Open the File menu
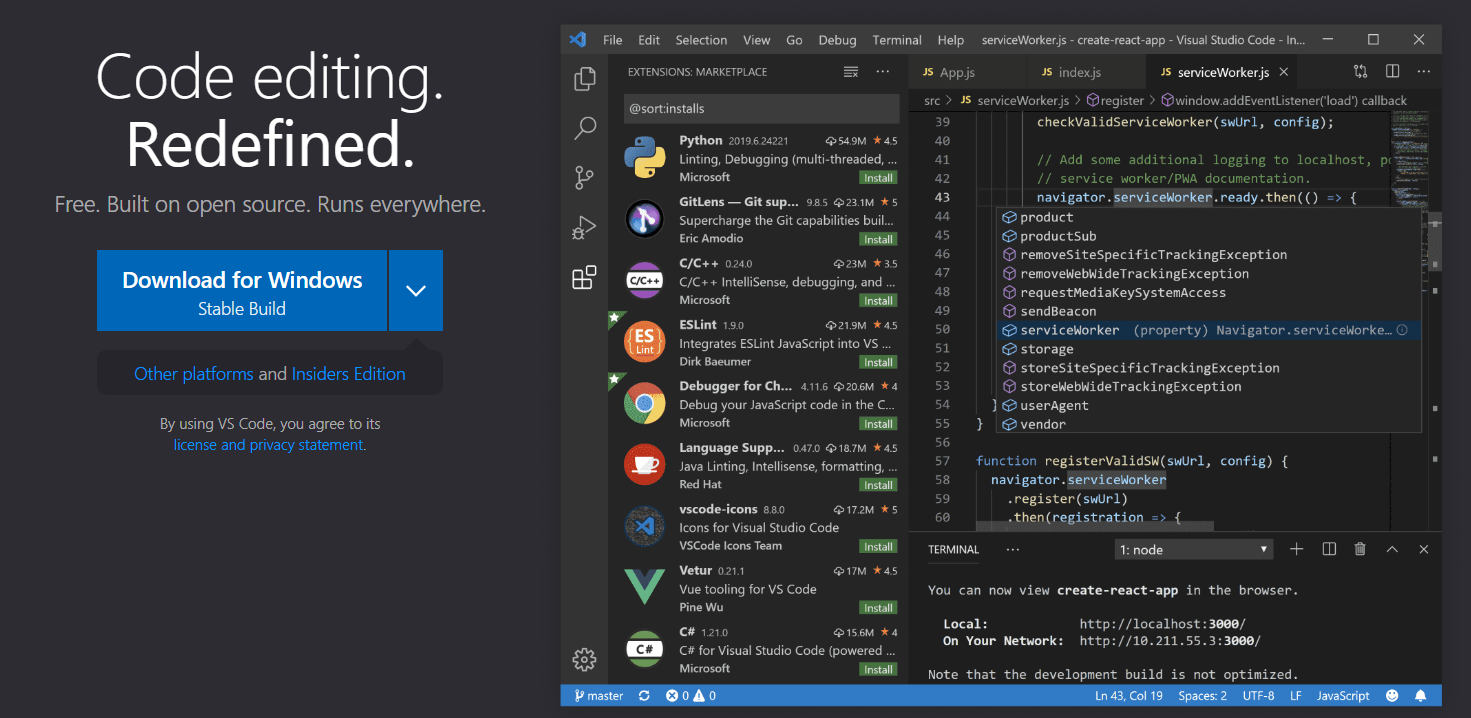 click(613, 40)
